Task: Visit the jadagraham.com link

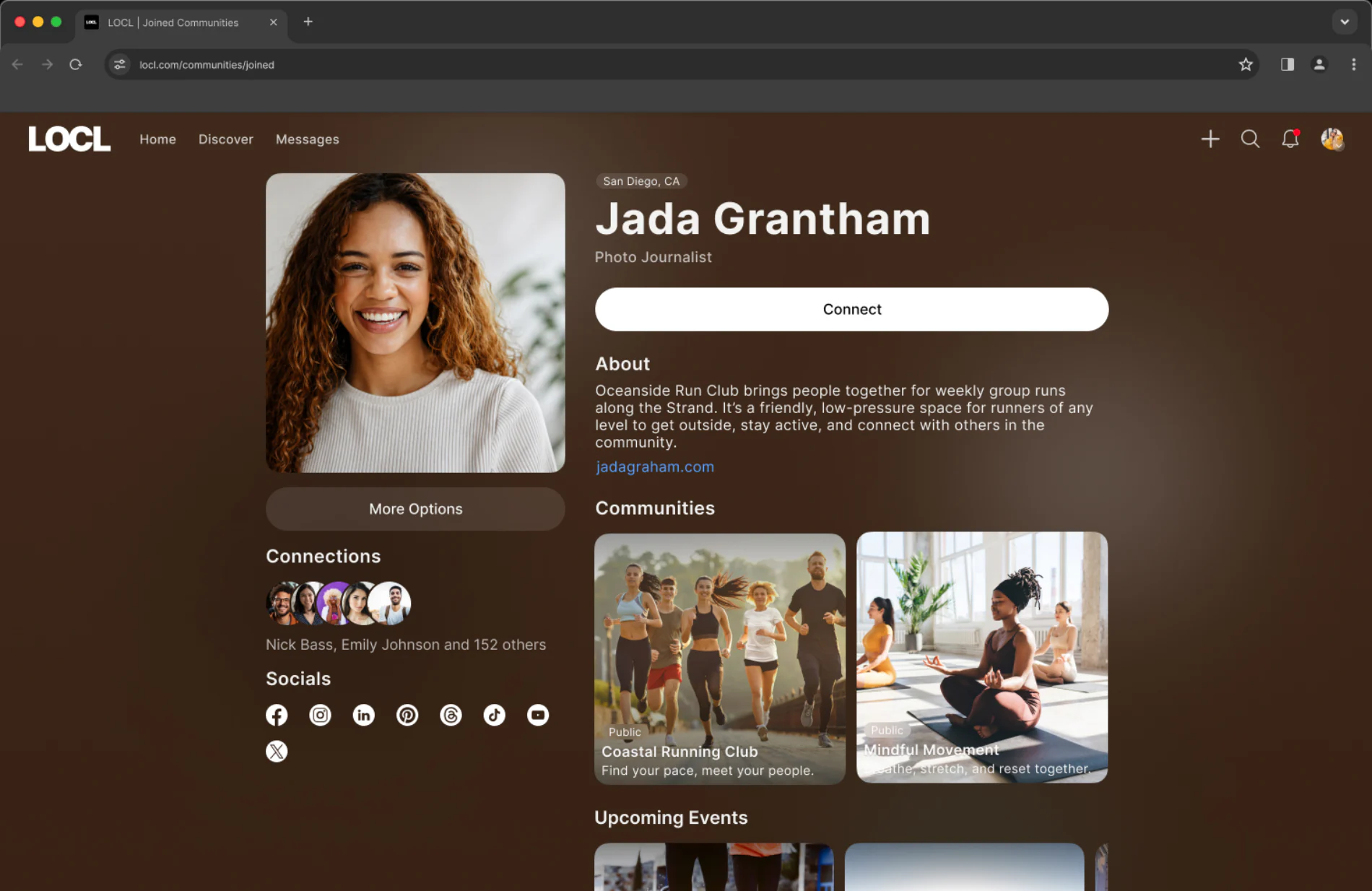Action: pyautogui.click(x=655, y=467)
